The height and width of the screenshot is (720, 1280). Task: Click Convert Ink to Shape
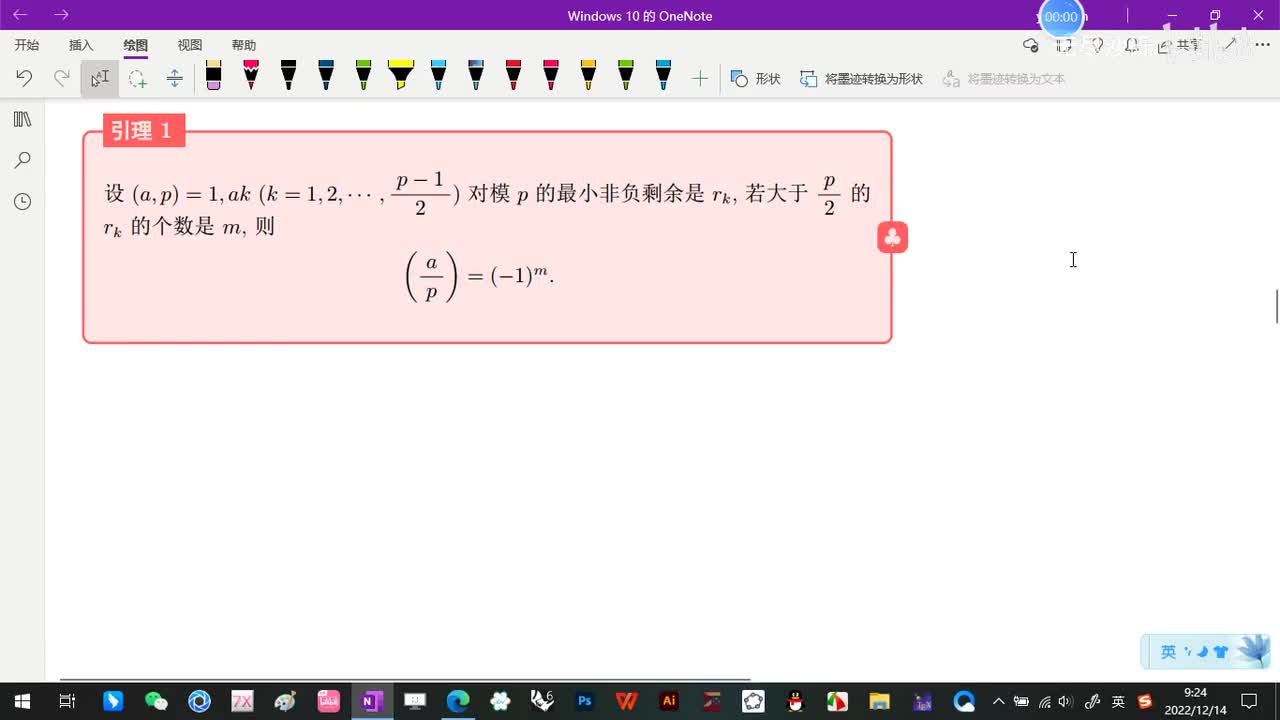(x=861, y=78)
